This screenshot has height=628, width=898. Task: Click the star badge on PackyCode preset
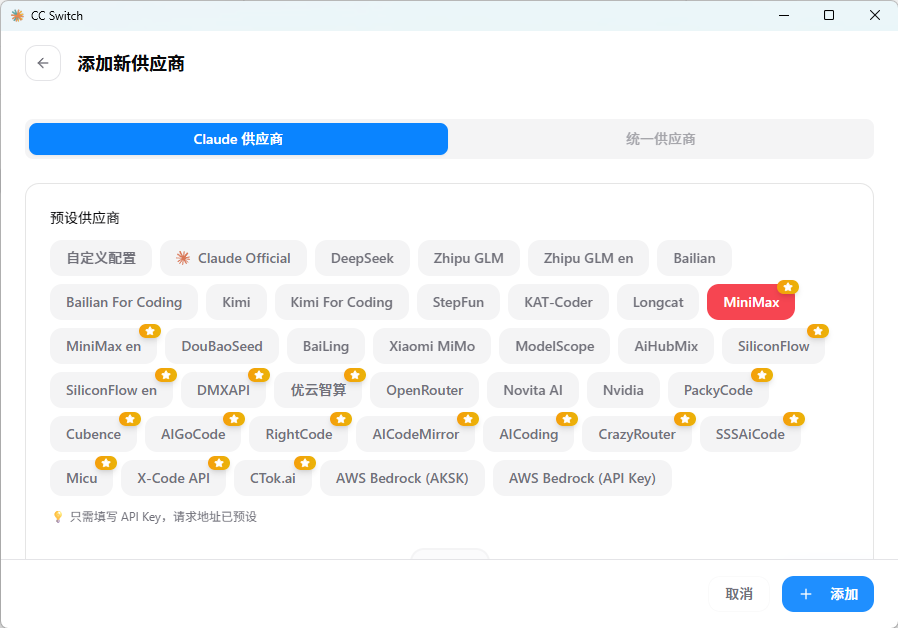coord(761,375)
